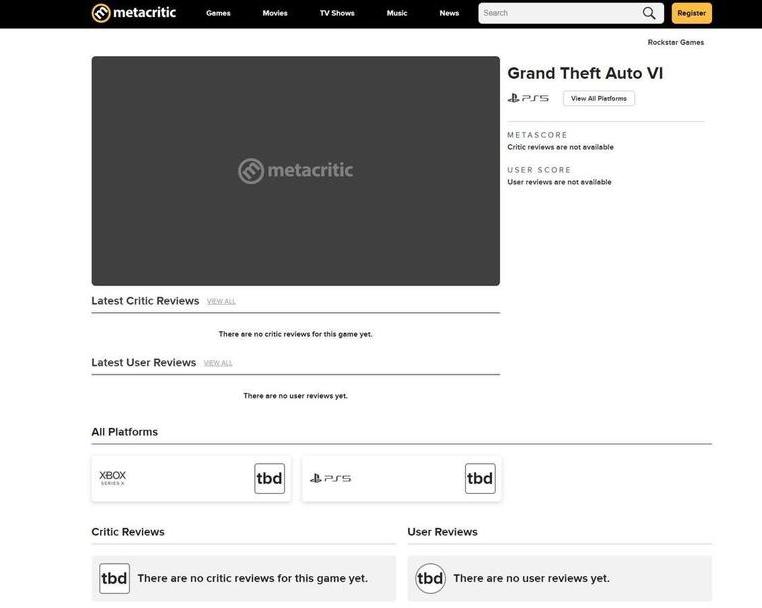Click the tbd score on PS5 card

(480, 478)
